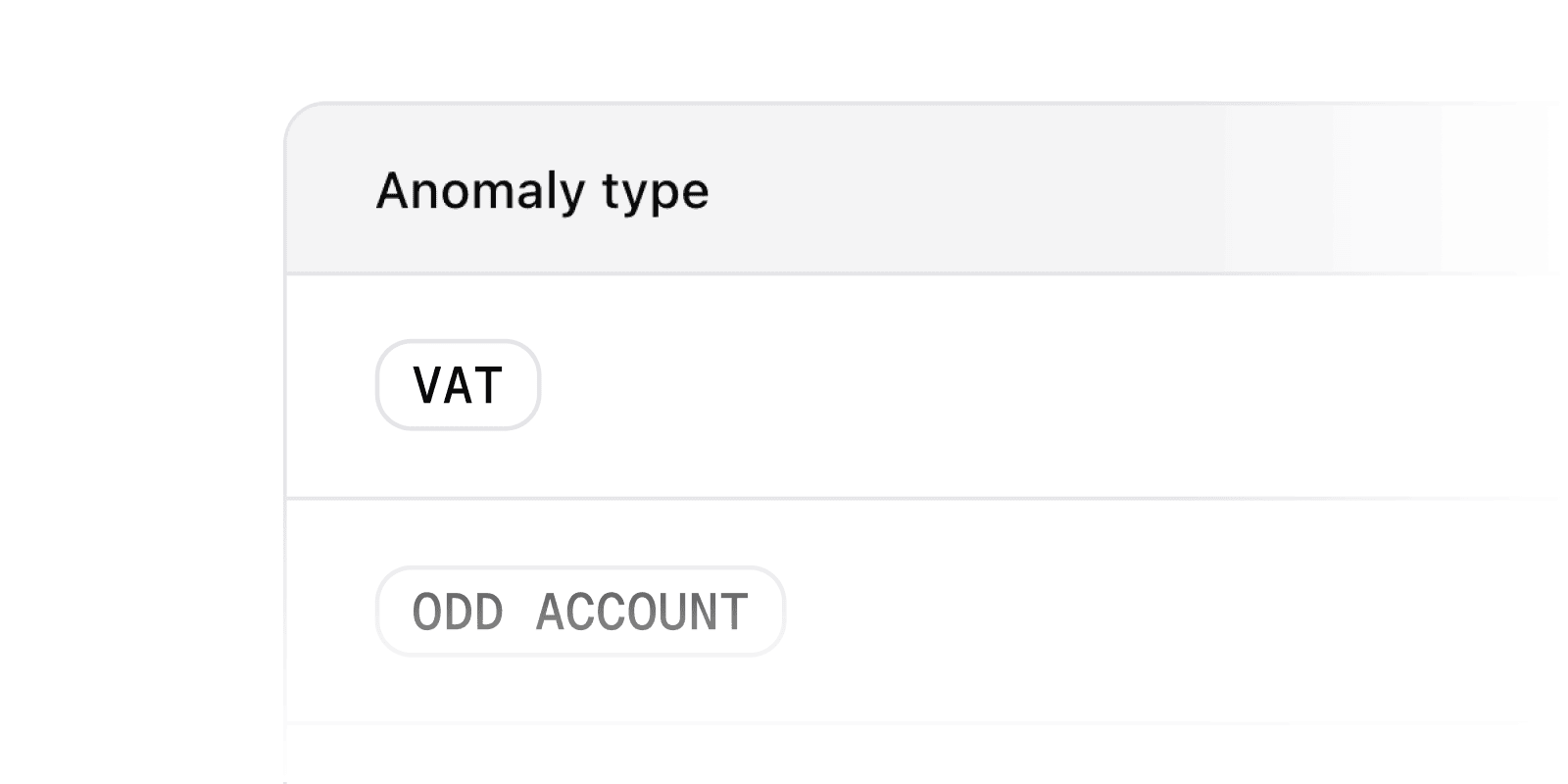Filter anomalies by clicking the VAT chip
This screenshot has width=1568, height=784.
(x=458, y=385)
